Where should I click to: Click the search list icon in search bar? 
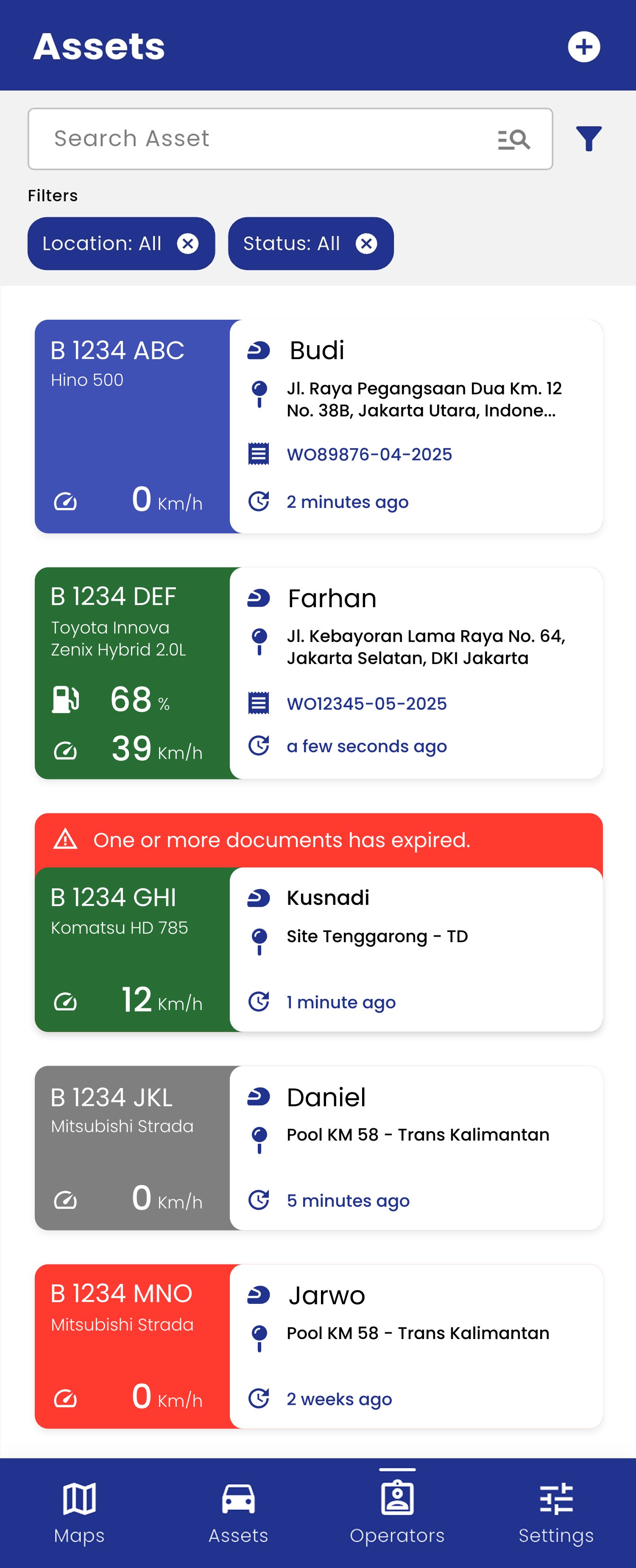pos(513,140)
